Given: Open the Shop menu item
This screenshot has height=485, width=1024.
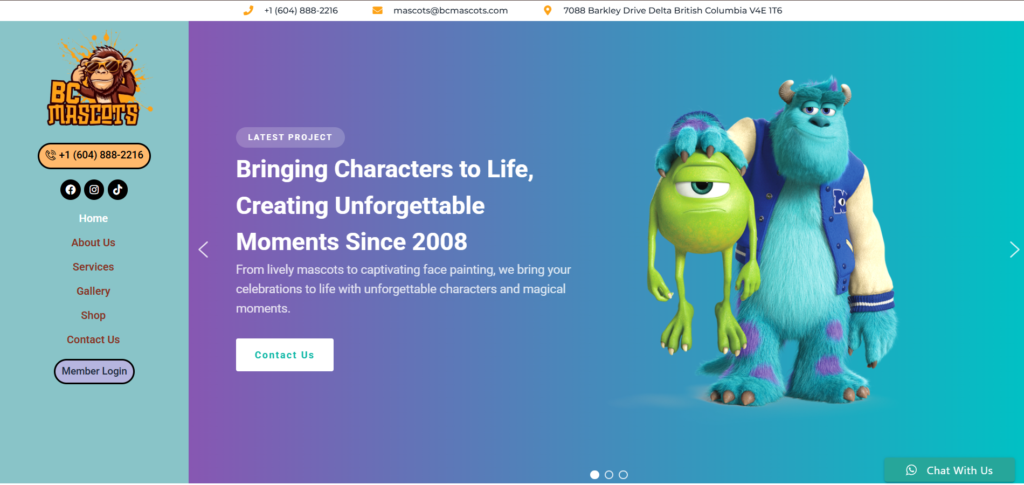Looking at the screenshot, I should click(x=93, y=315).
